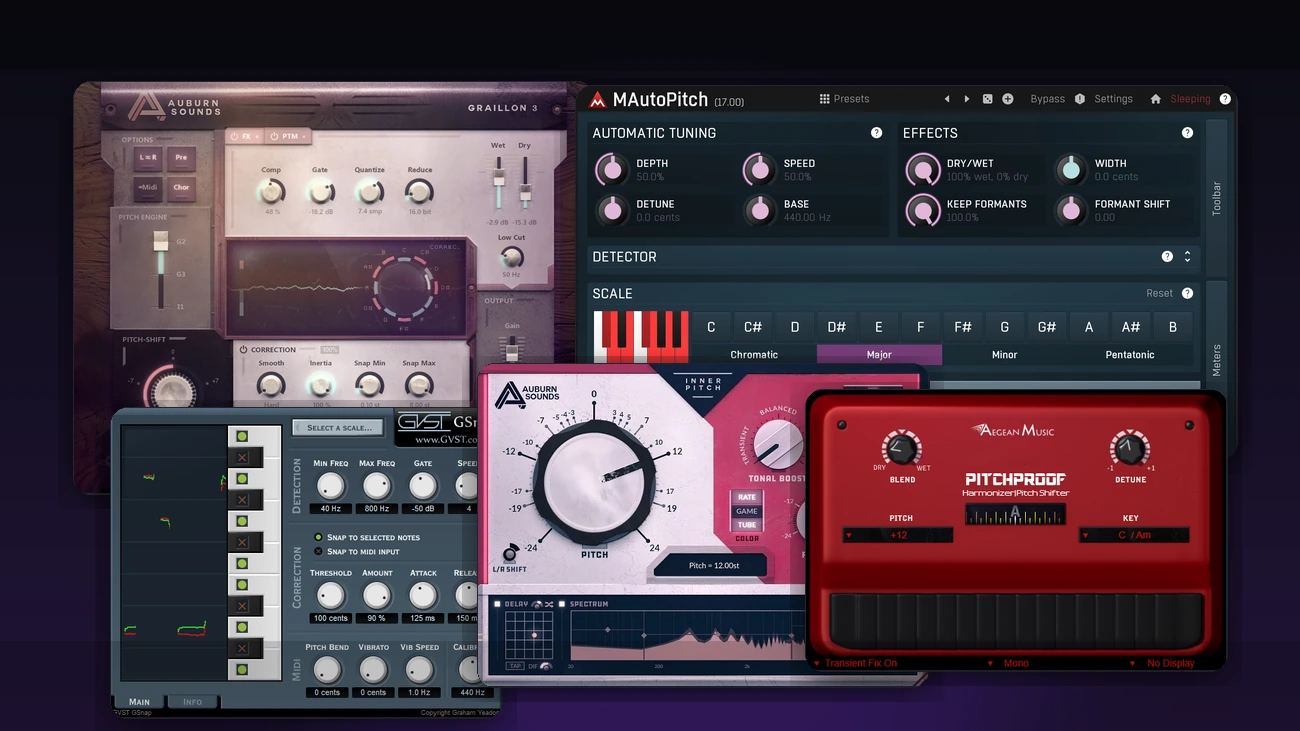Click the TUBE color button in Inner Pitch
The image size is (1300, 731).
click(x=747, y=525)
